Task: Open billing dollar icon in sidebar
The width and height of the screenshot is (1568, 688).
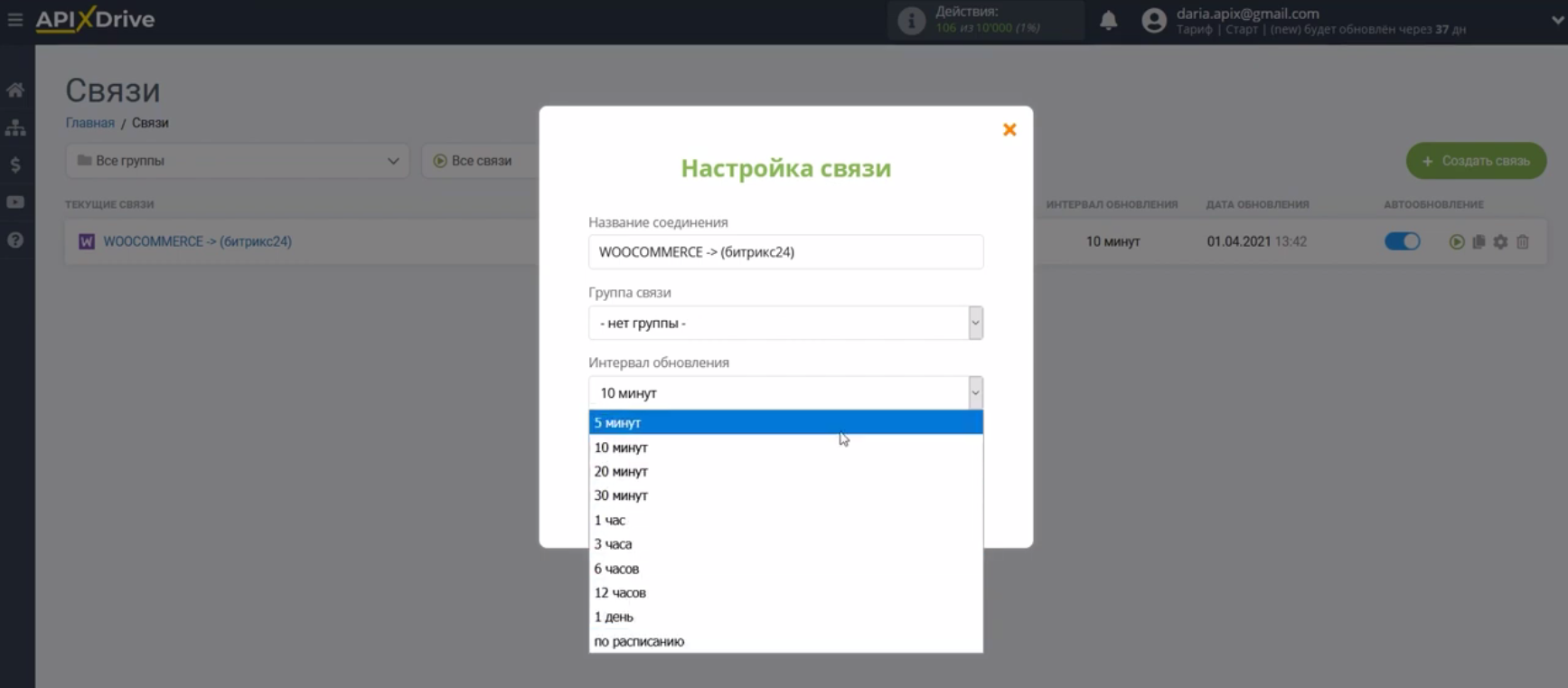Action: (15, 165)
